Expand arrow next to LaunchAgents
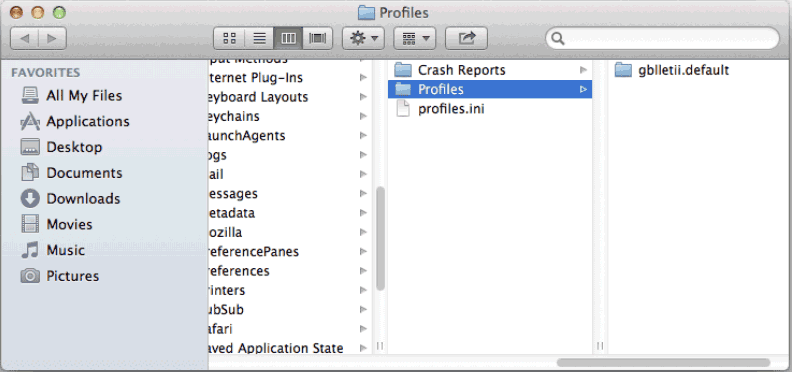The width and height of the screenshot is (792, 372). point(363,135)
